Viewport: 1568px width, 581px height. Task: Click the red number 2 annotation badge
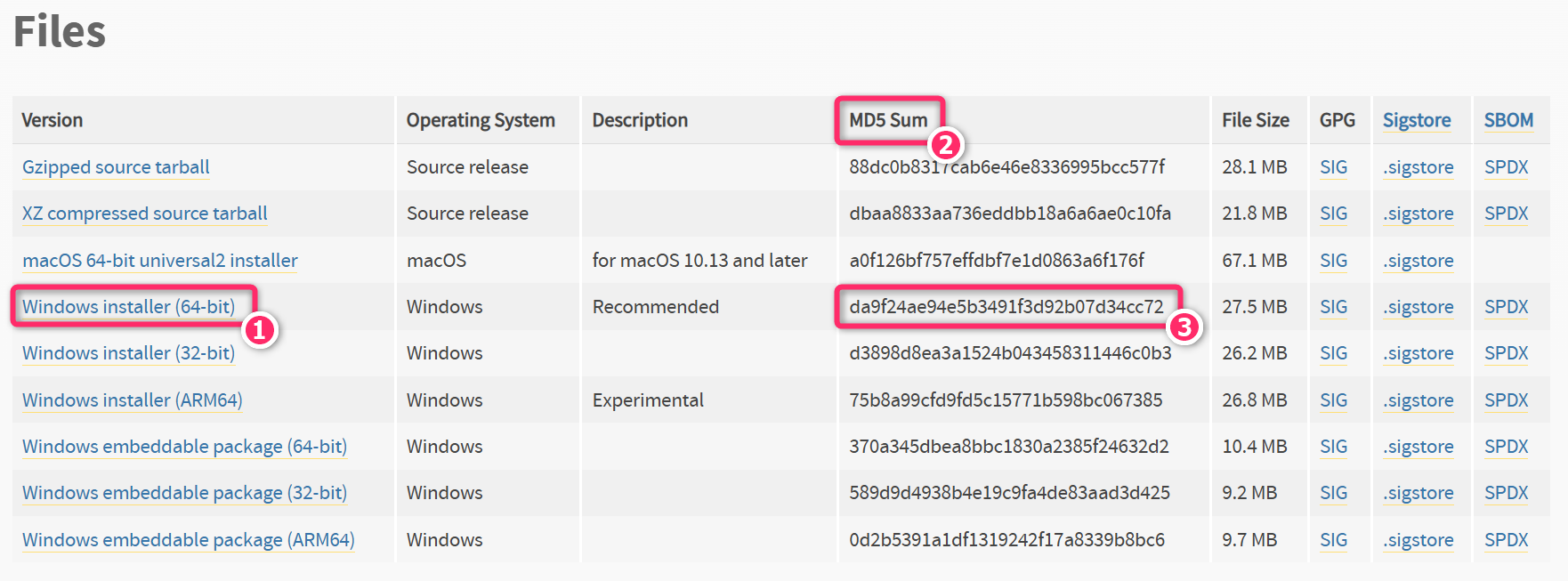coord(945,144)
